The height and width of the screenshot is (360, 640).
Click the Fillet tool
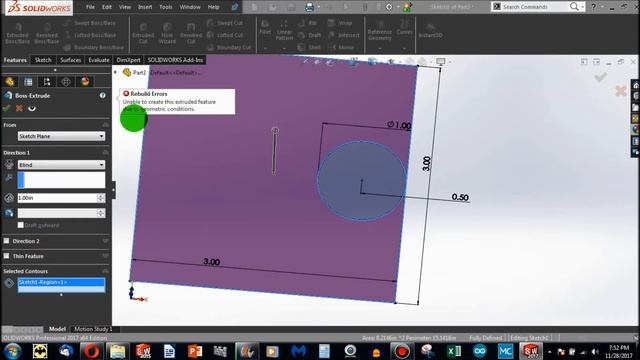pyautogui.click(x=265, y=27)
